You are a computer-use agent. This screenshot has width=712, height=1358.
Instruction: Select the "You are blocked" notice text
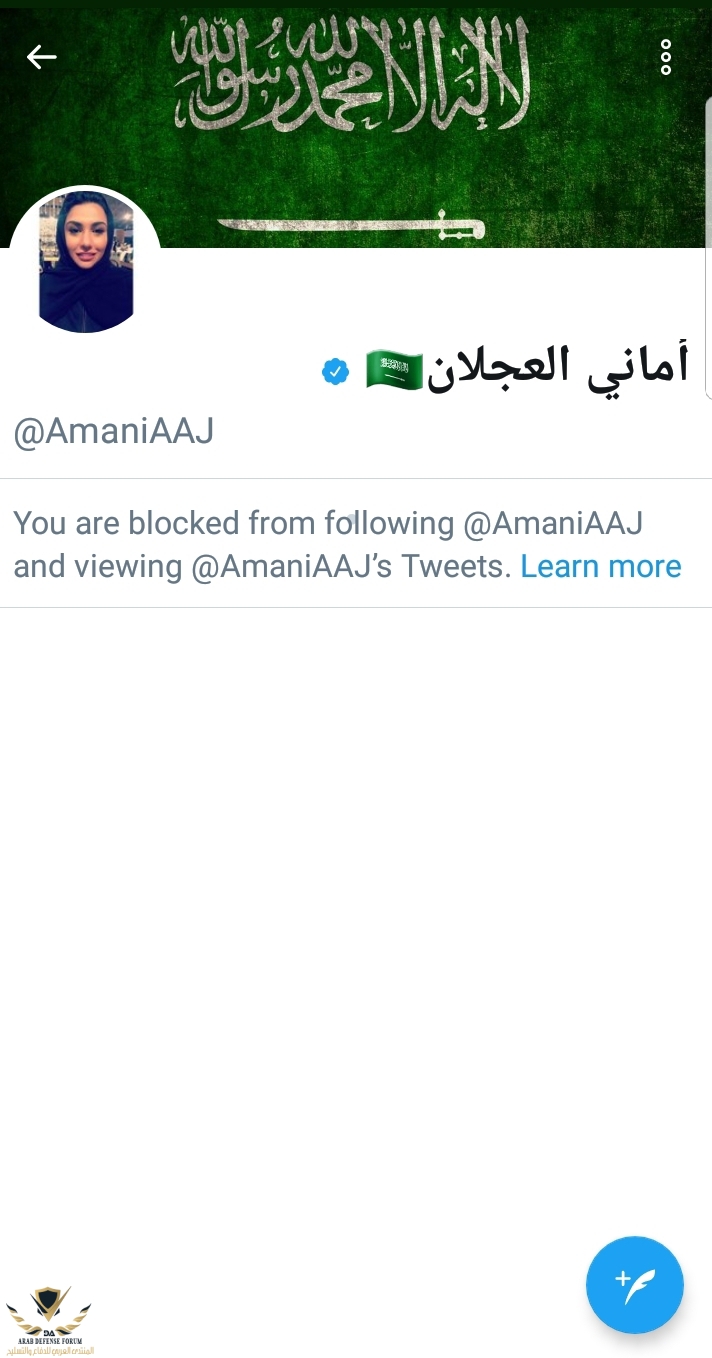(347, 544)
